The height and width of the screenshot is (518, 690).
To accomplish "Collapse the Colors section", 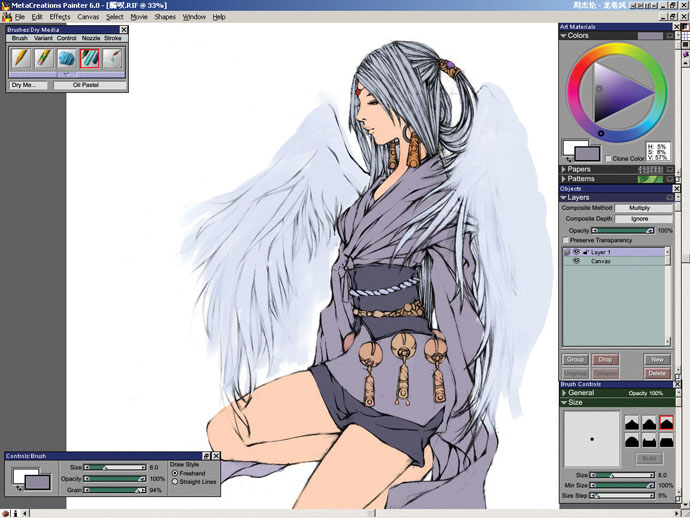I will click(563, 36).
